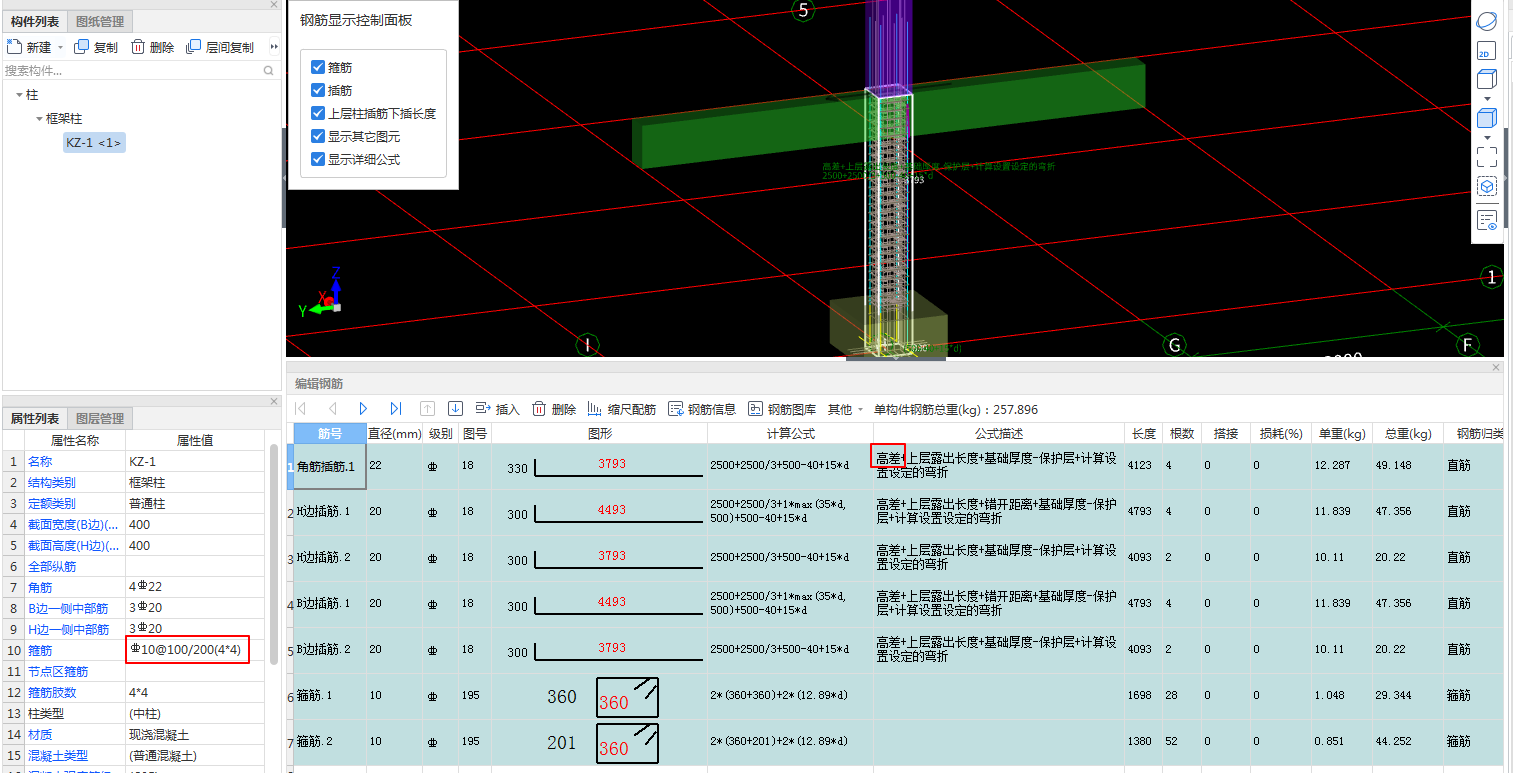Open dropdown under wireframe cube icon
The image size is (1513, 773).
1487,99
